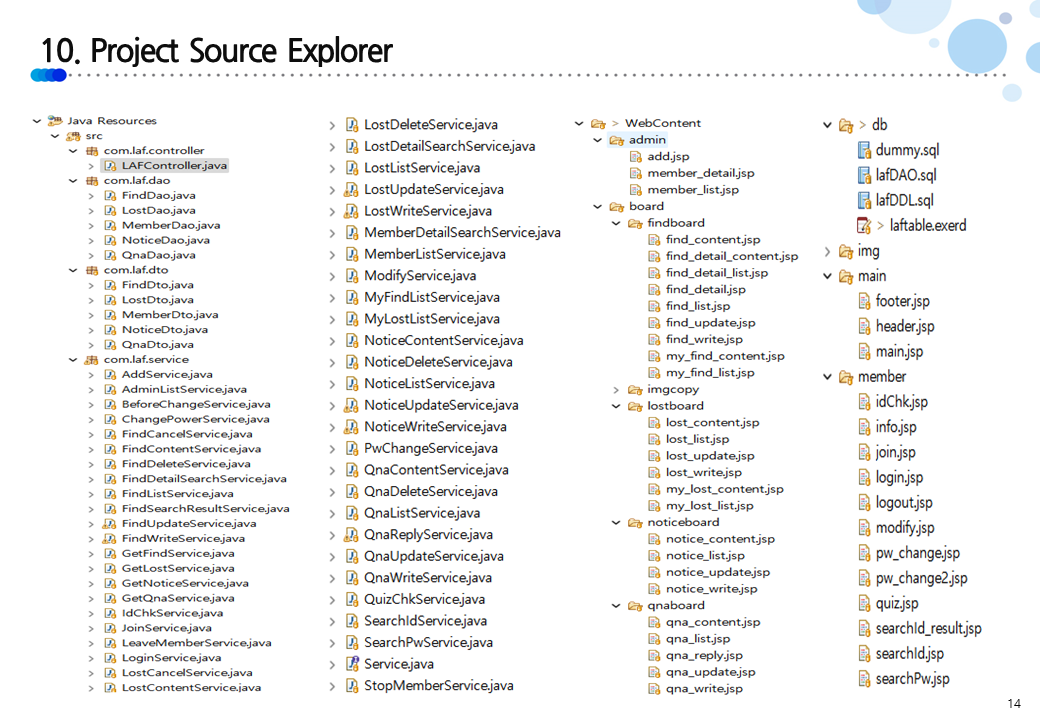Screen dimensions: 1040x720
Task: Select find_detail_content.jsp file
Action: coord(732,256)
